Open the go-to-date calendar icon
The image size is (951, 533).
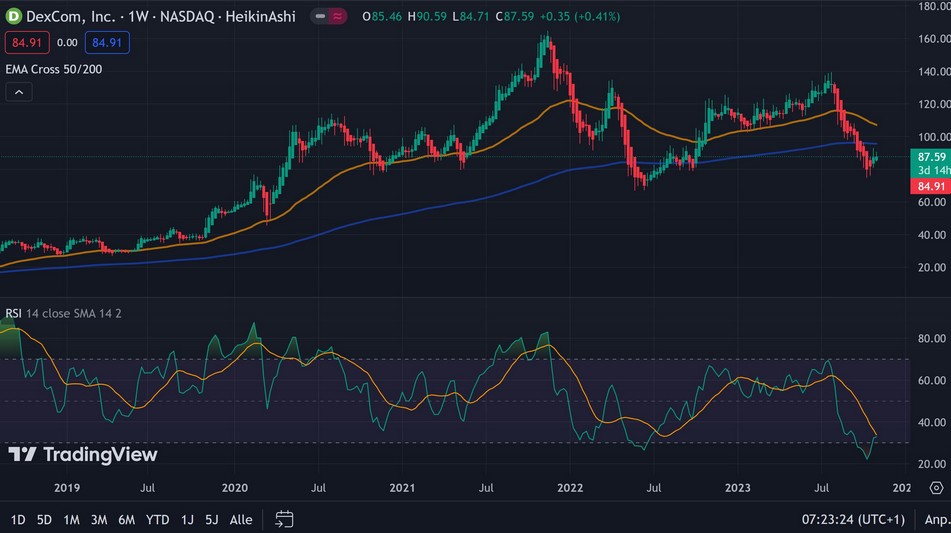[x=284, y=519]
